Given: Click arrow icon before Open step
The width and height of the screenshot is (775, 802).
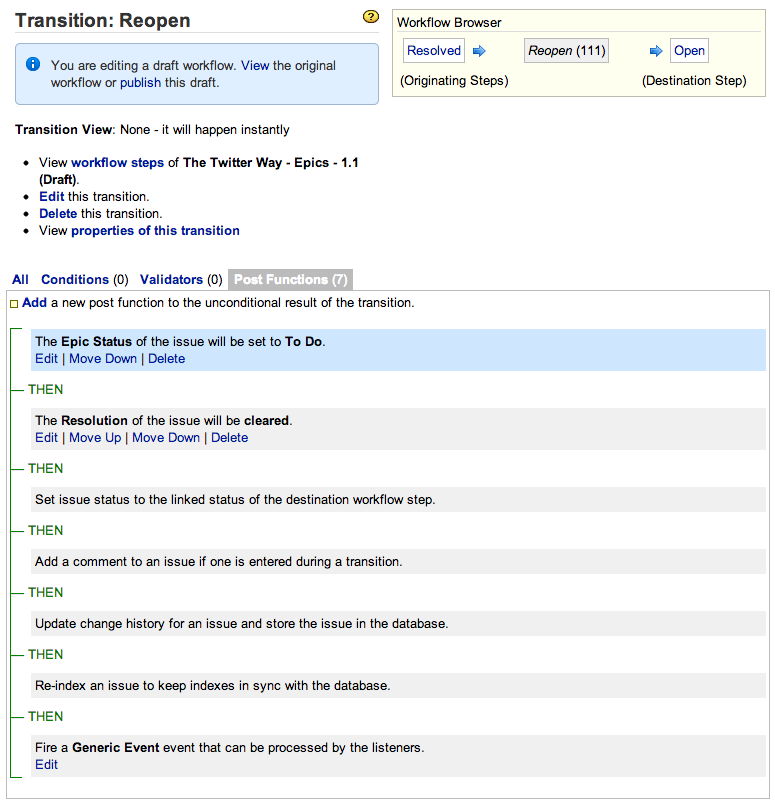Looking at the screenshot, I should 657,51.
